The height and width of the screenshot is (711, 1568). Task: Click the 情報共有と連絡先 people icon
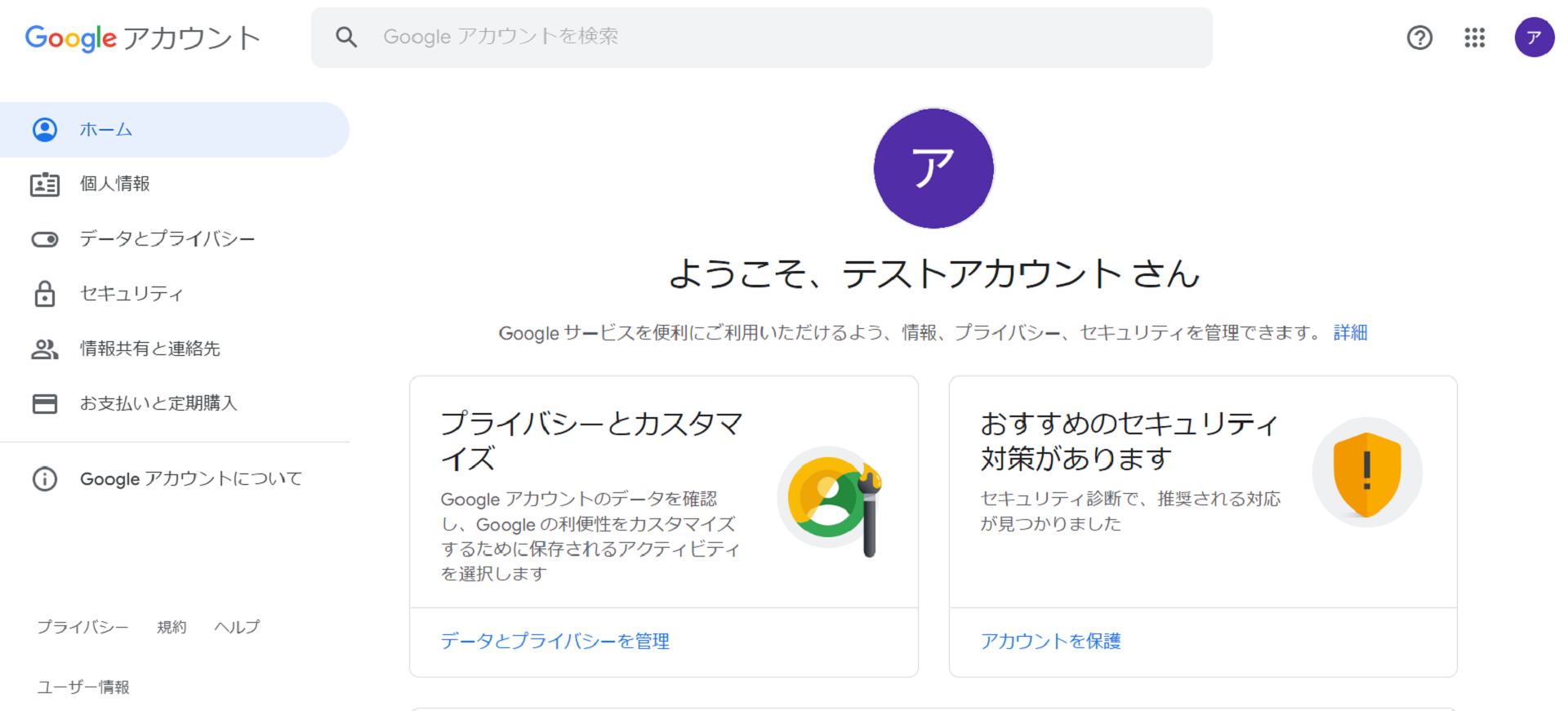coord(45,349)
